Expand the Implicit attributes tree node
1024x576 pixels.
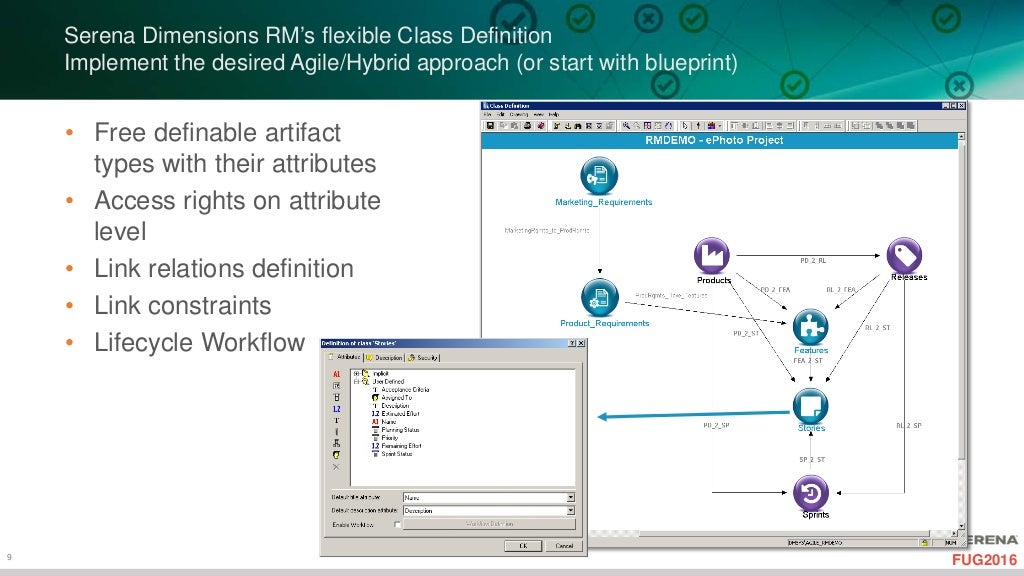click(x=356, y=373)
